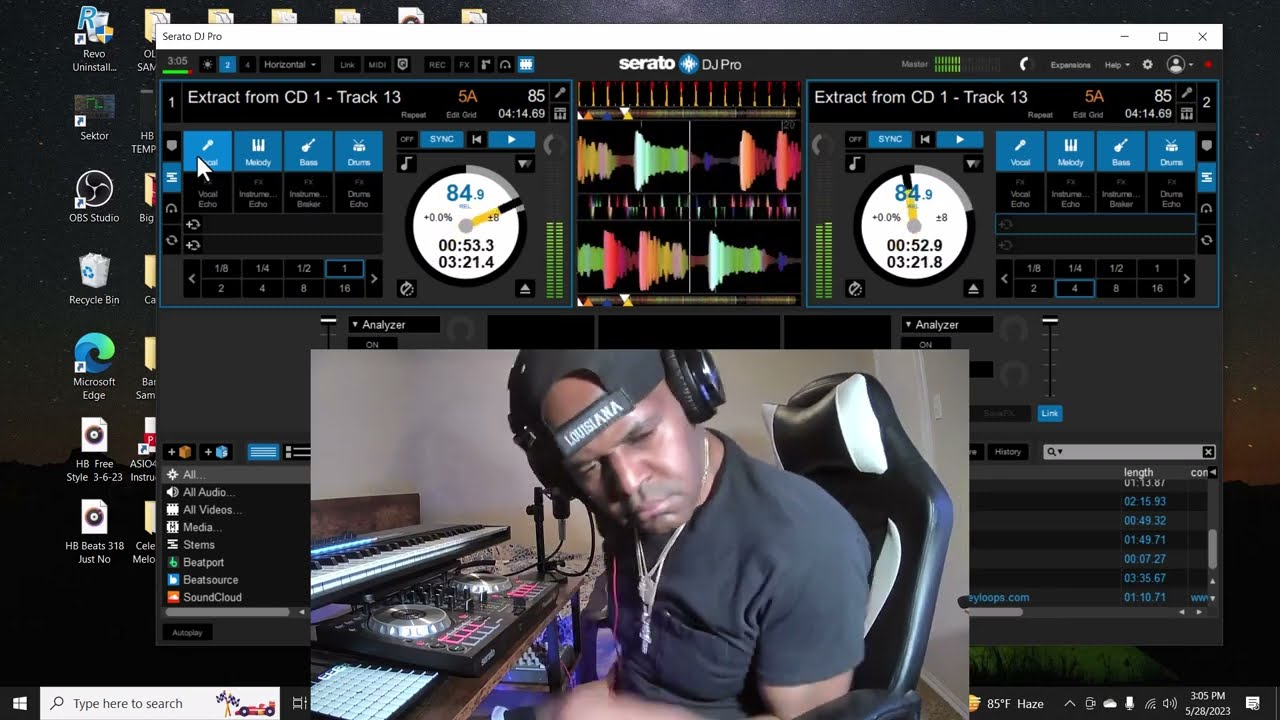This screenshot has height=720, width=1280.
Task: Click the slip mode icon on deck 2
Action: tap(855, 289)
